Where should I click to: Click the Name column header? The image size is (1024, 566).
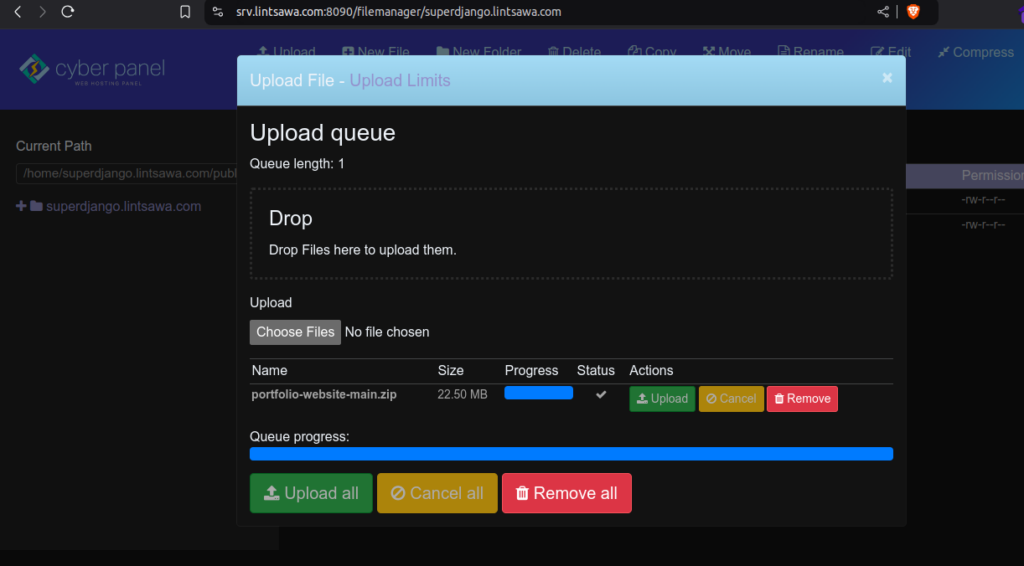pos(269,370)
